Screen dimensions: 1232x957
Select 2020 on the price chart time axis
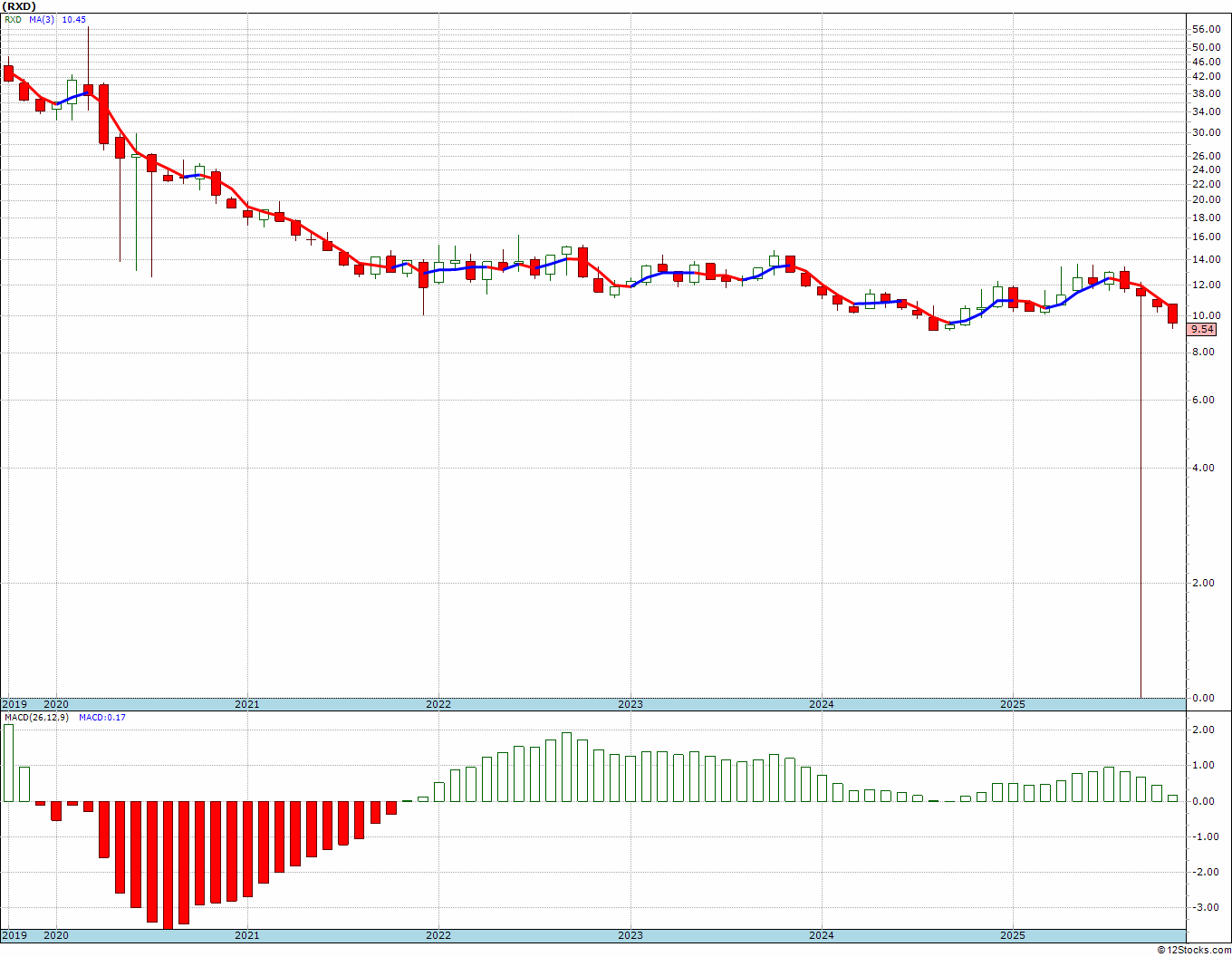[56, 704]
